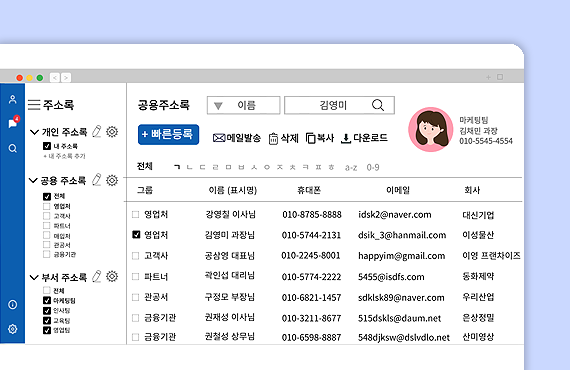Open the search icon in blue sidebar

tap(13, 148)
